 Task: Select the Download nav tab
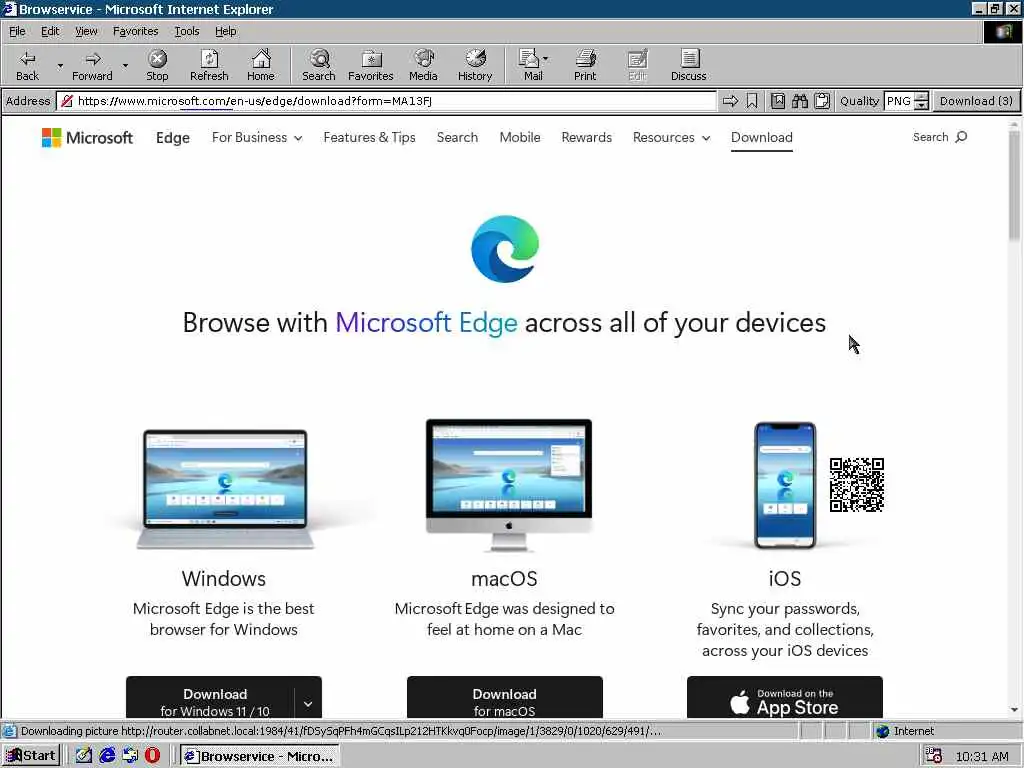(x=761, y=138)
